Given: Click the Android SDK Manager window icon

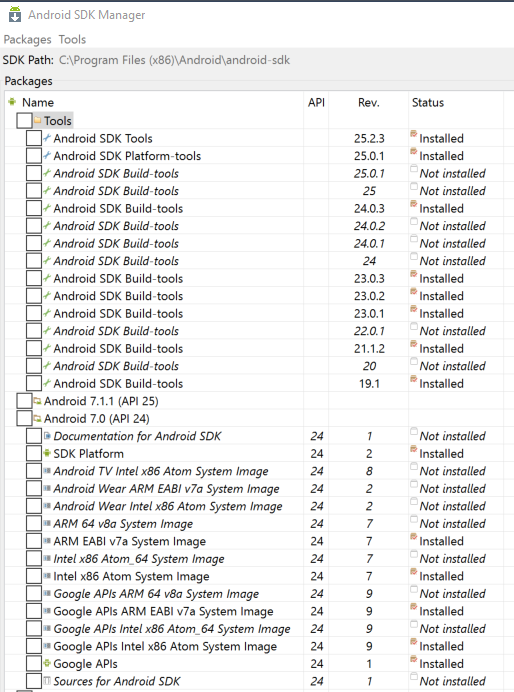Looking at the screenshot, I should (x=15, y=14).
